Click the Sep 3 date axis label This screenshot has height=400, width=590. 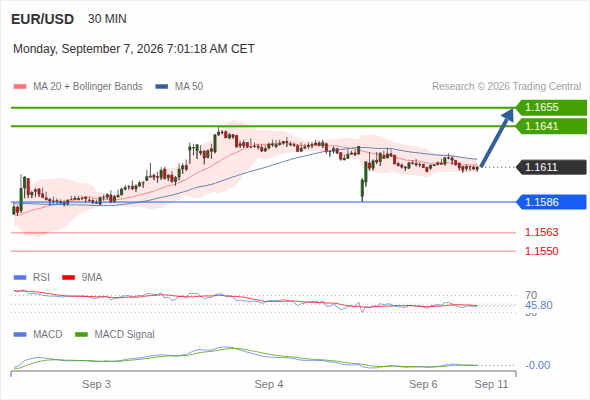(96, 384)
